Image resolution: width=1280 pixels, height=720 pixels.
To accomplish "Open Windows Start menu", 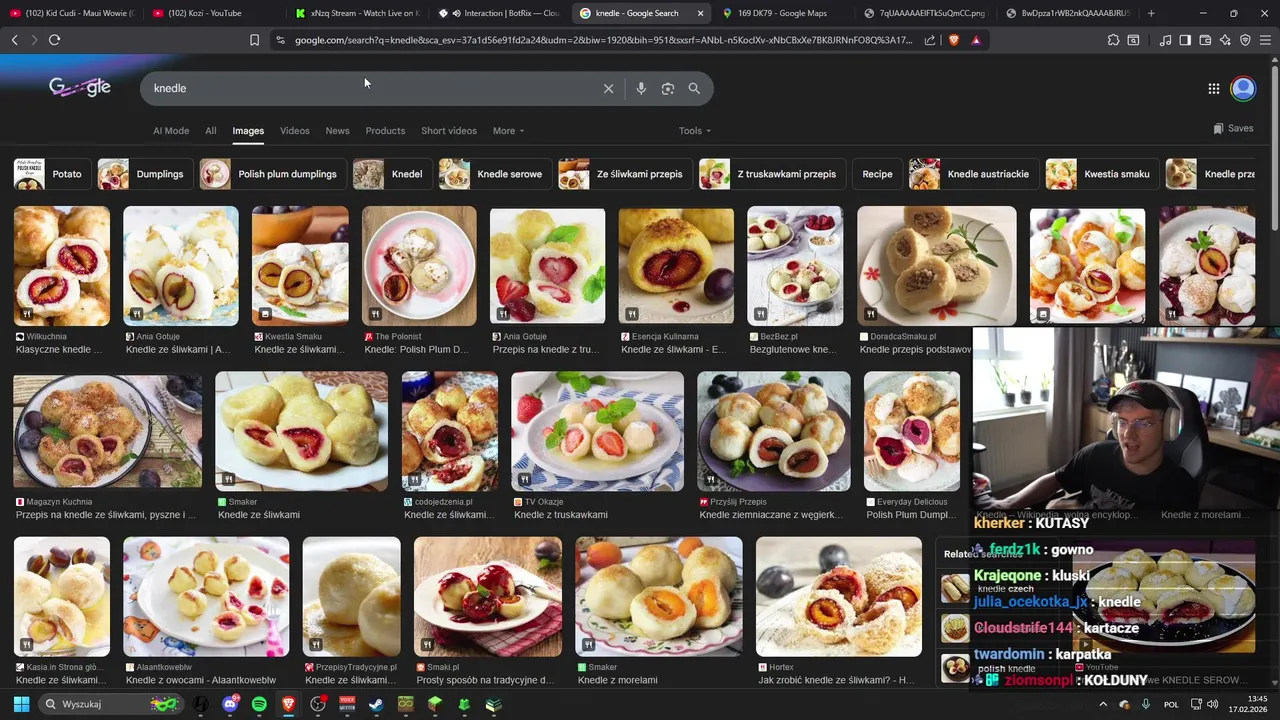I will [x=21, y=704].
